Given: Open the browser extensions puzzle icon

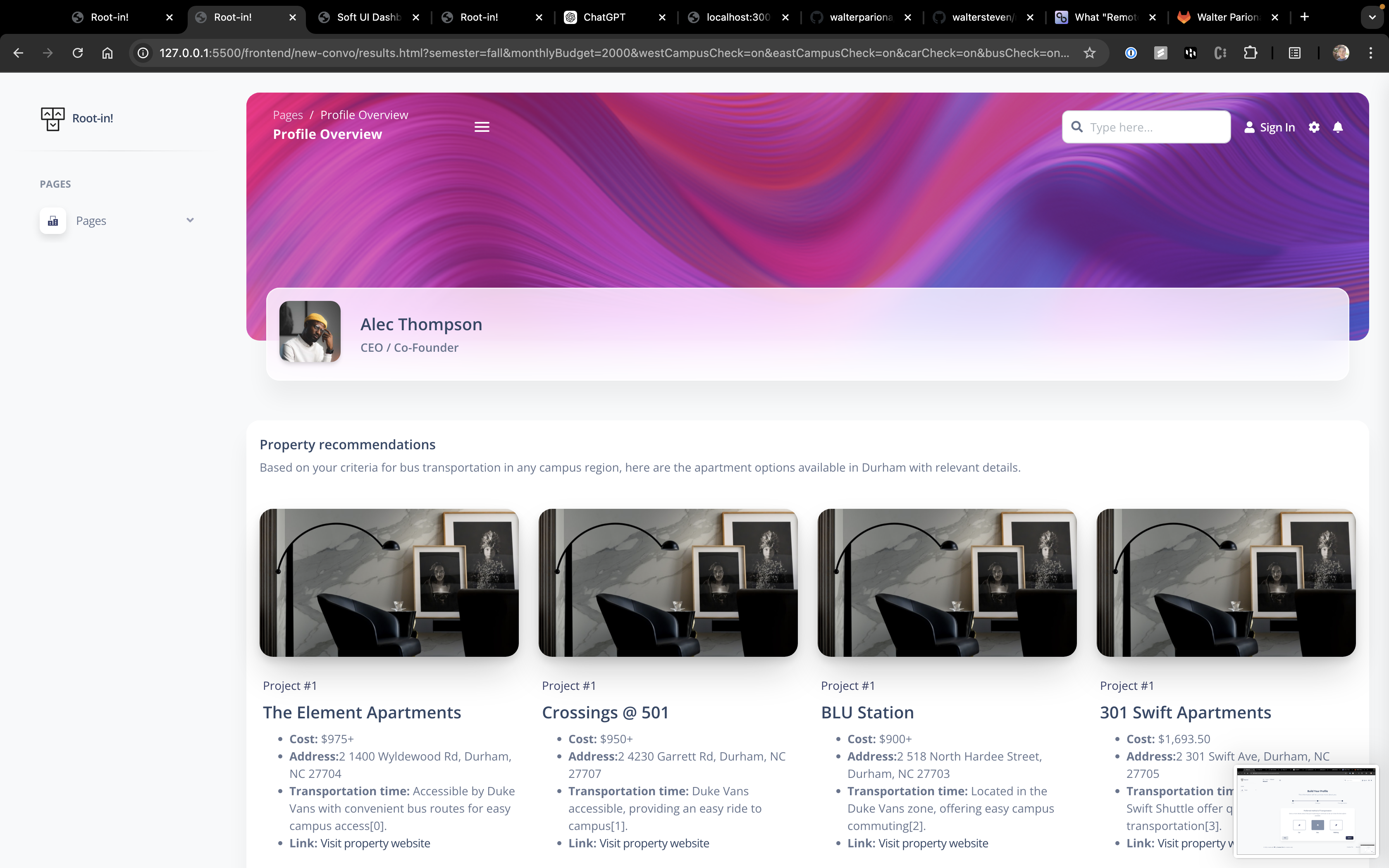Looking at the screenshot, I should tap(1250, 53).
